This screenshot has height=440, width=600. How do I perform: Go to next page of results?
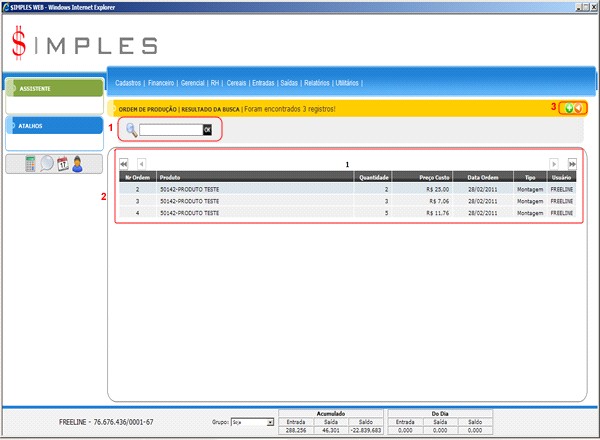tap(553, 164)
